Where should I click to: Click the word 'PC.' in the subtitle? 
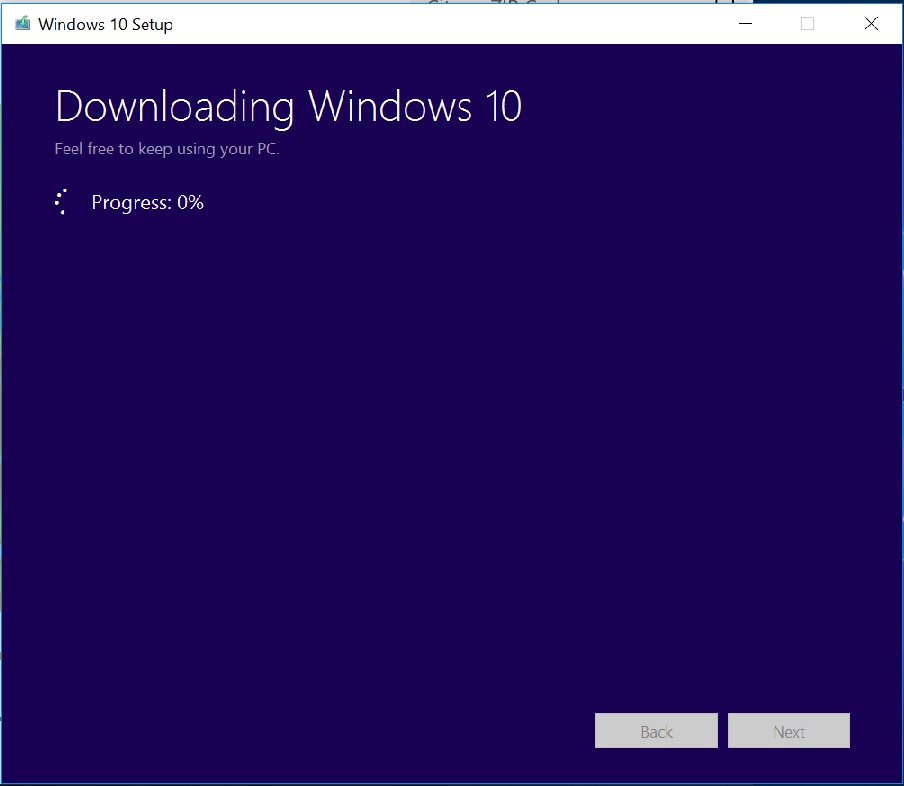(268, 149)
